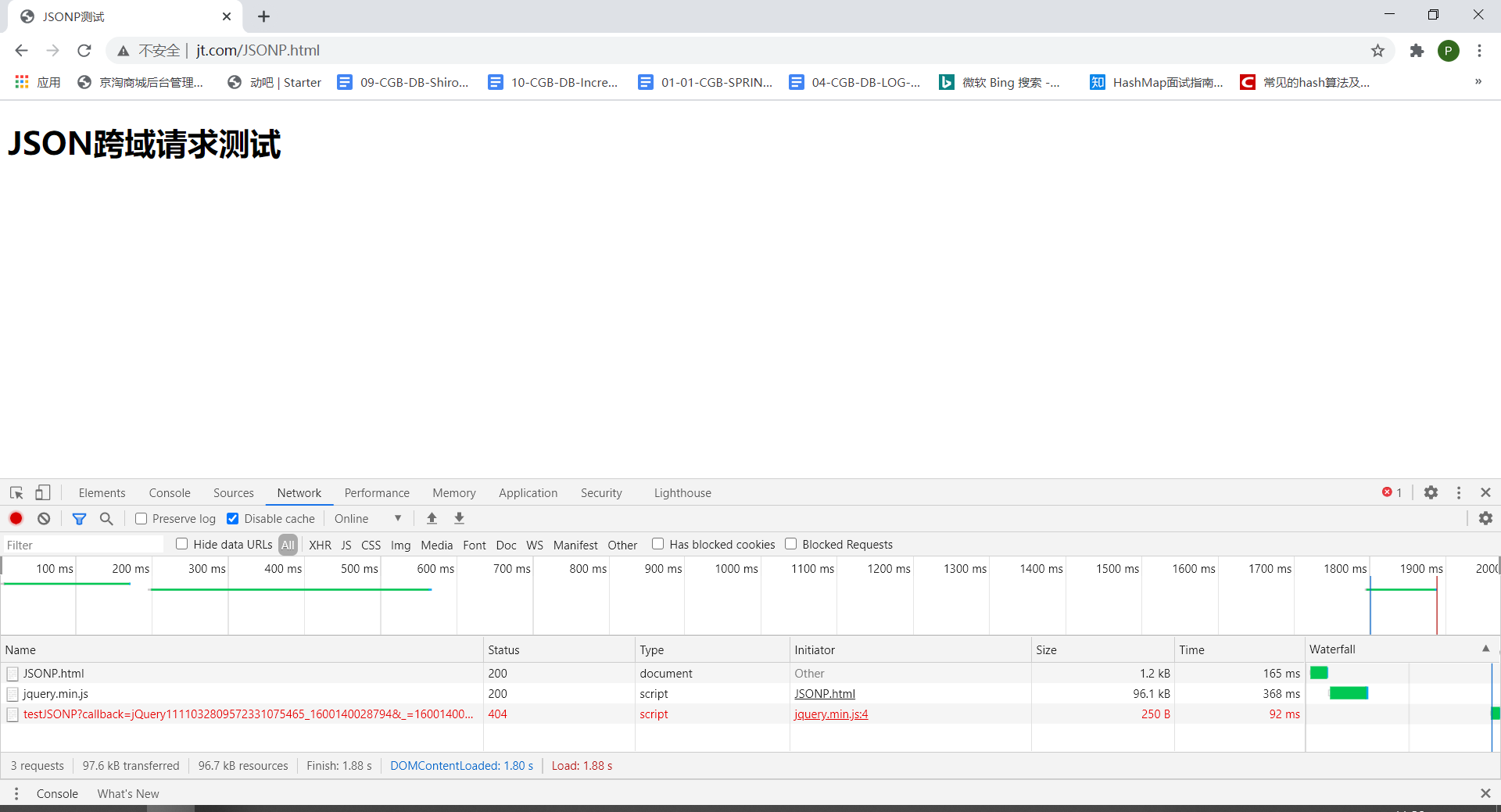Switch to the Elements tab
Screen dimensions: 1501x812
point(102,492)
